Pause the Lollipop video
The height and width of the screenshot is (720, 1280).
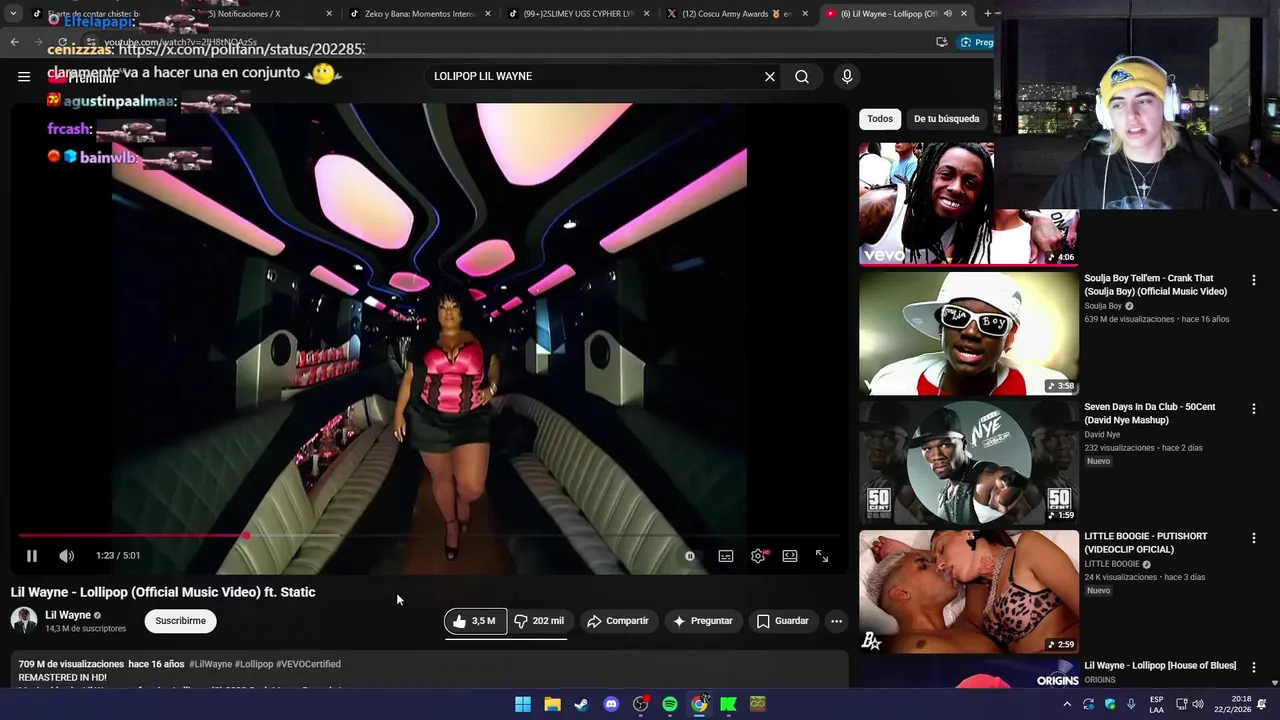(31, 556)
